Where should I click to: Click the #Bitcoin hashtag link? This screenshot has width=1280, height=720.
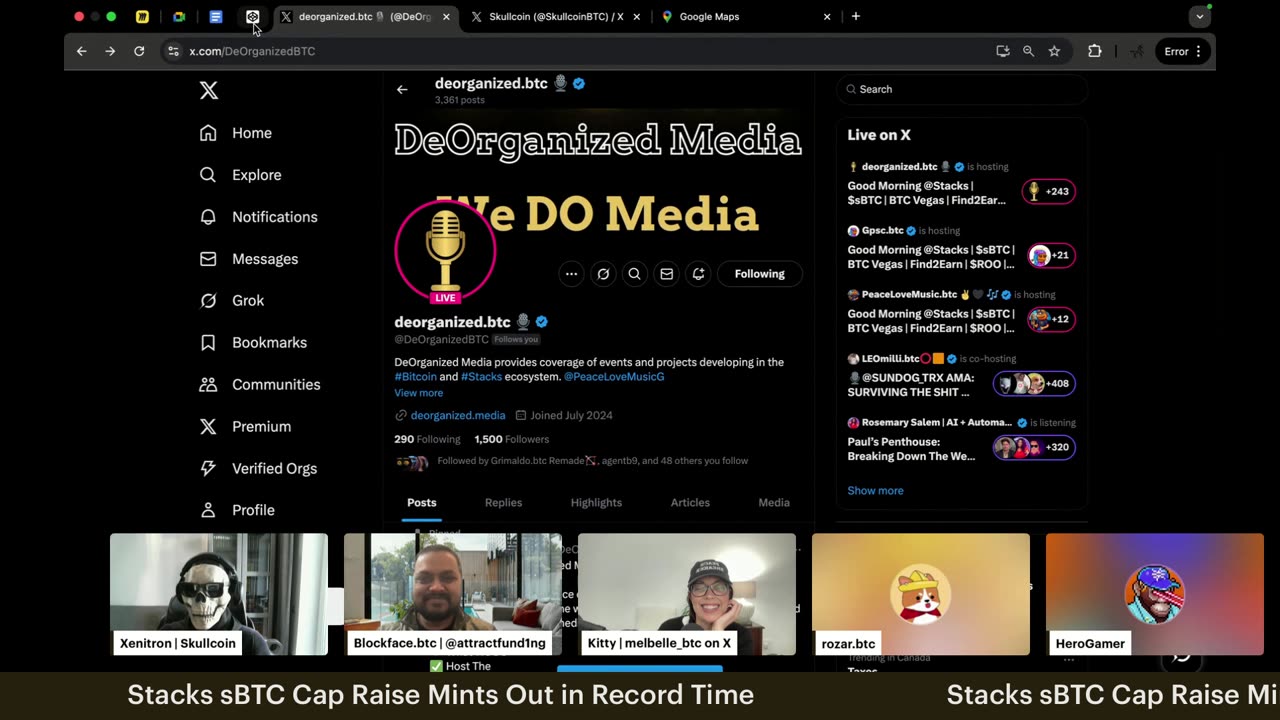coord(415,377)
